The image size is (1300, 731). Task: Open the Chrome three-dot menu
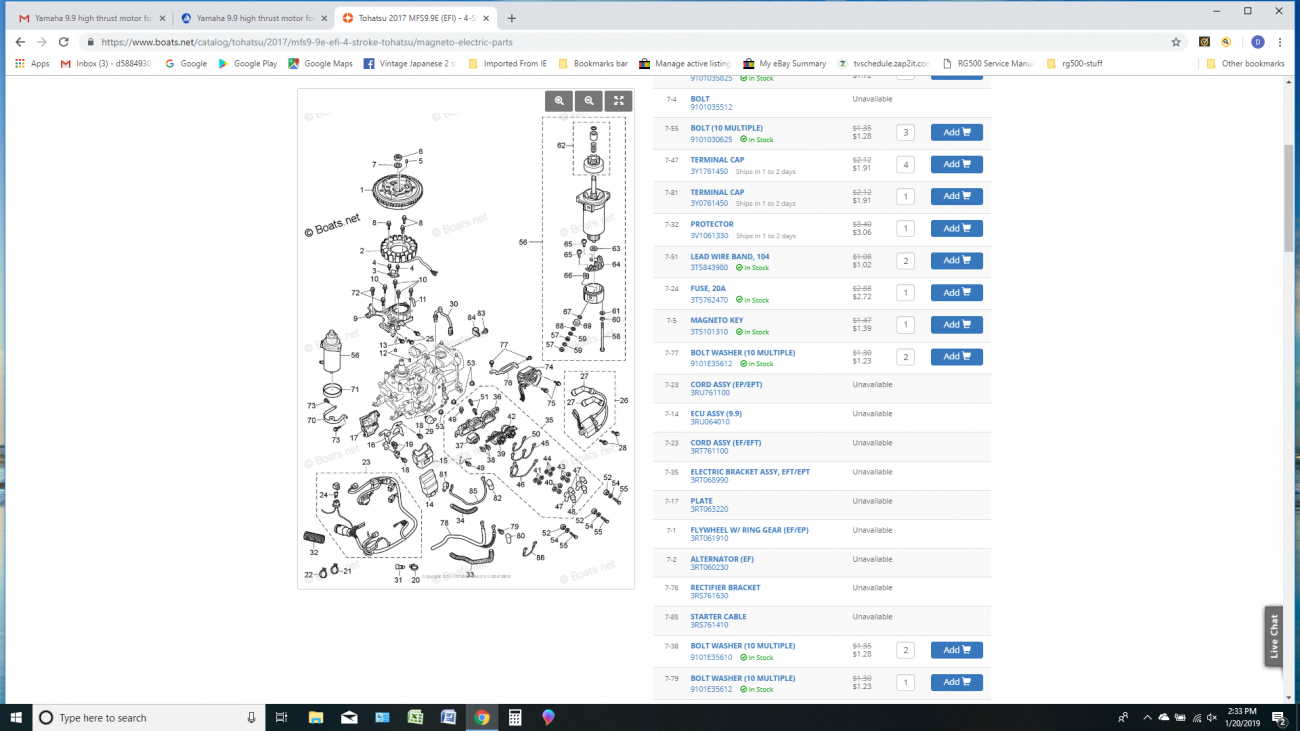[1280, 42]
